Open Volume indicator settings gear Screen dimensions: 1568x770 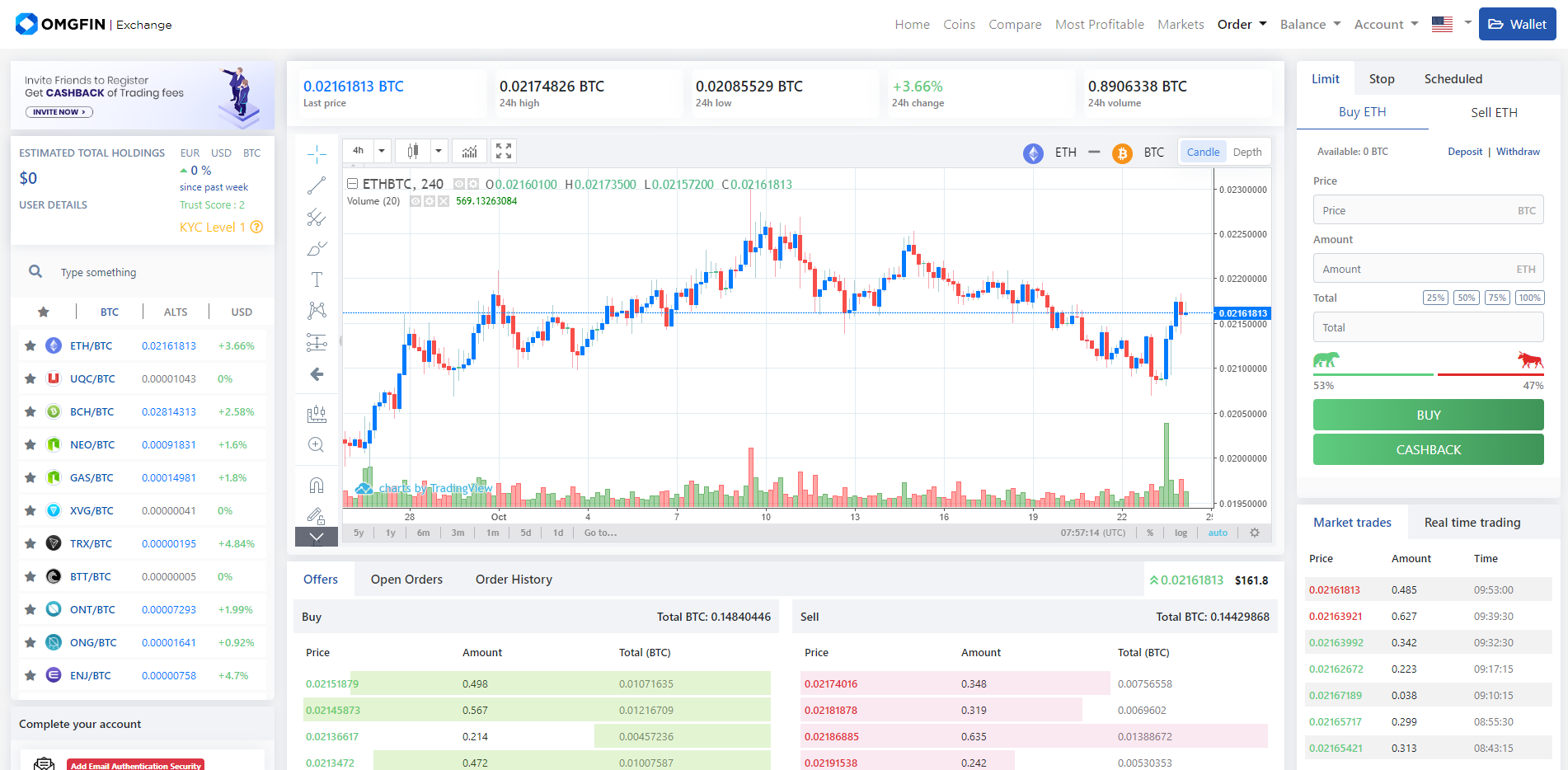coord(430,201)
